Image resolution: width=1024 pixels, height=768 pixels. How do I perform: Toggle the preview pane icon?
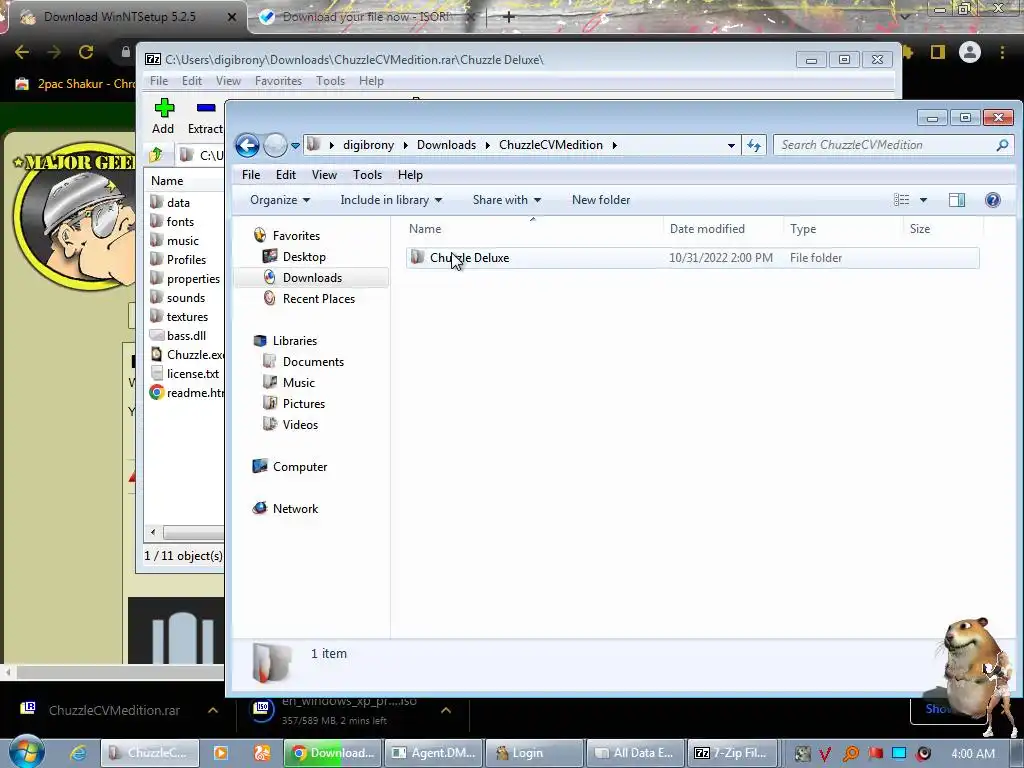pyautogui.click(x=957, y=200)
